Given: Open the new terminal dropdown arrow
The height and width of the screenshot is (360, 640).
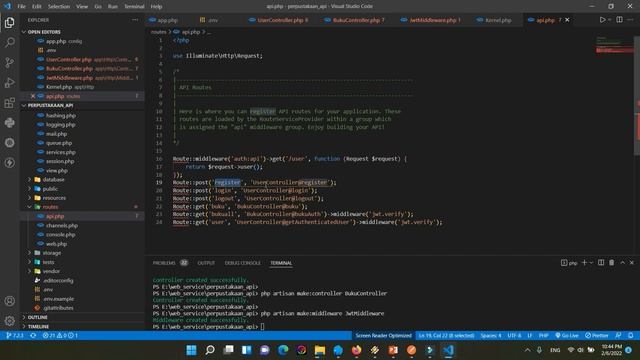Looking at the screenshot, I should pyautogui.click(x=591, y=263).
